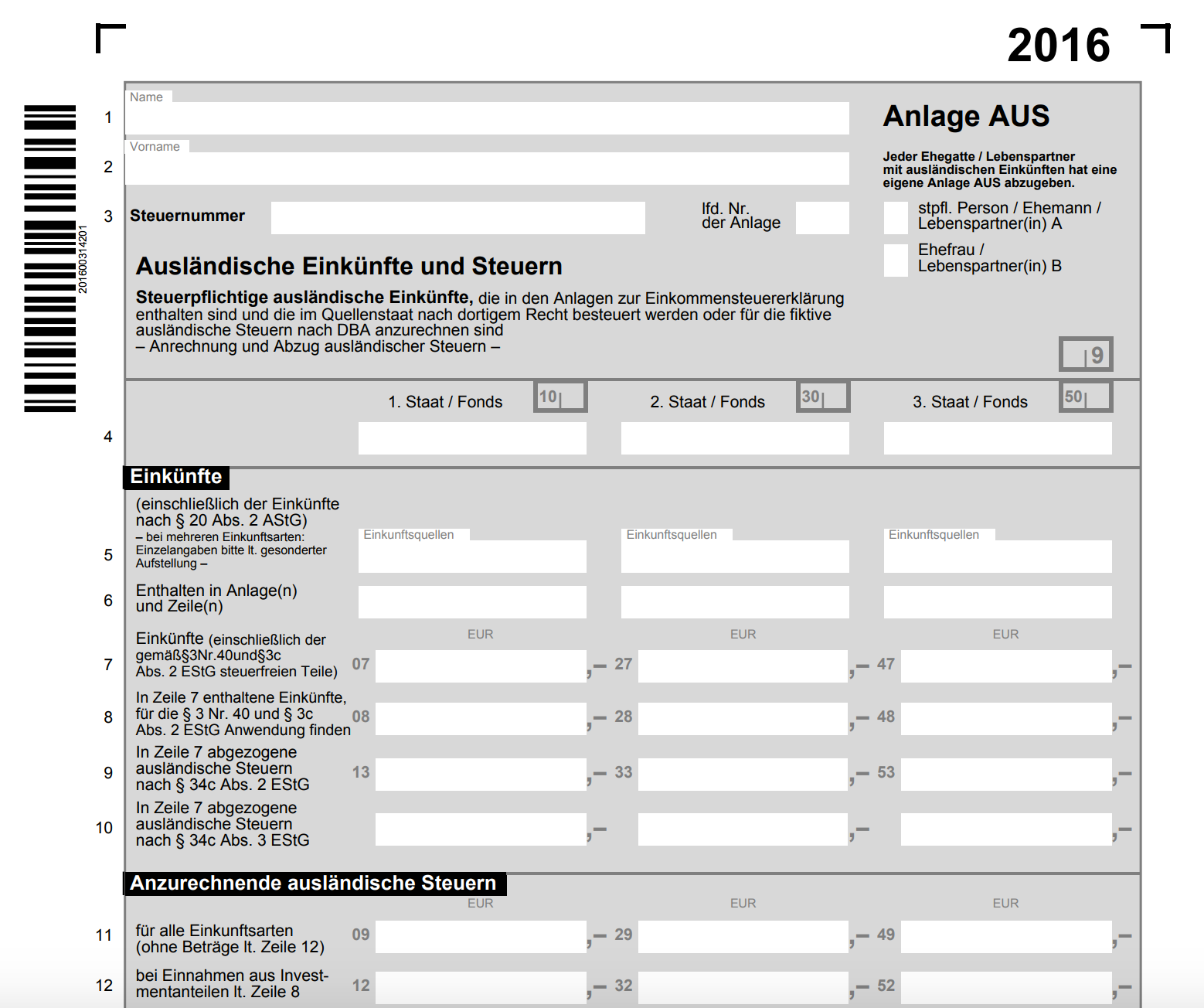Viewport: 1204px width, 1008px height.
Task: Click the EUR field numbered 13
Action: pos(481,774)
